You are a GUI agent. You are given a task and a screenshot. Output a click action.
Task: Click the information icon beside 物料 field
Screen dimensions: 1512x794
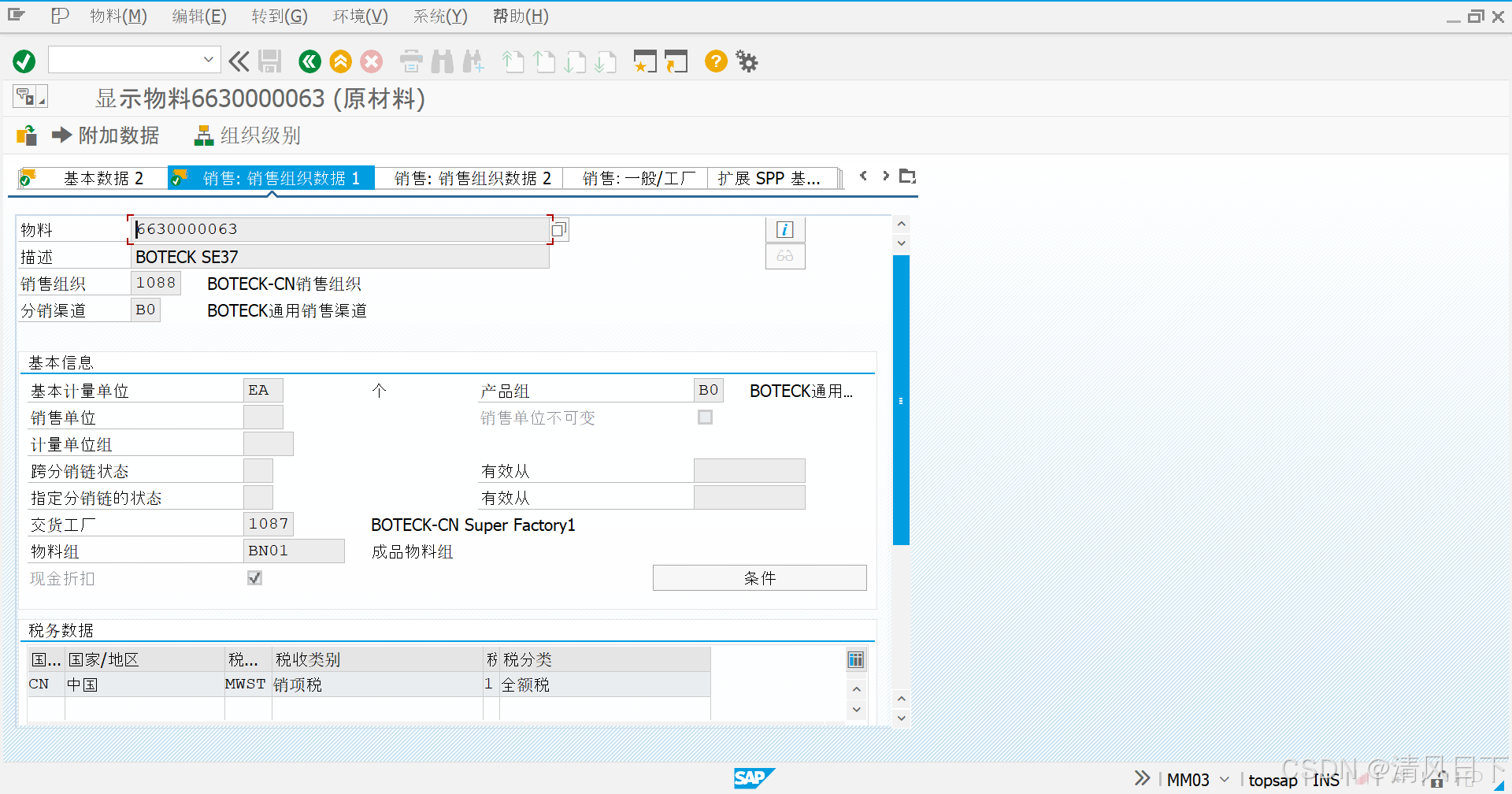tap(784, 229)
